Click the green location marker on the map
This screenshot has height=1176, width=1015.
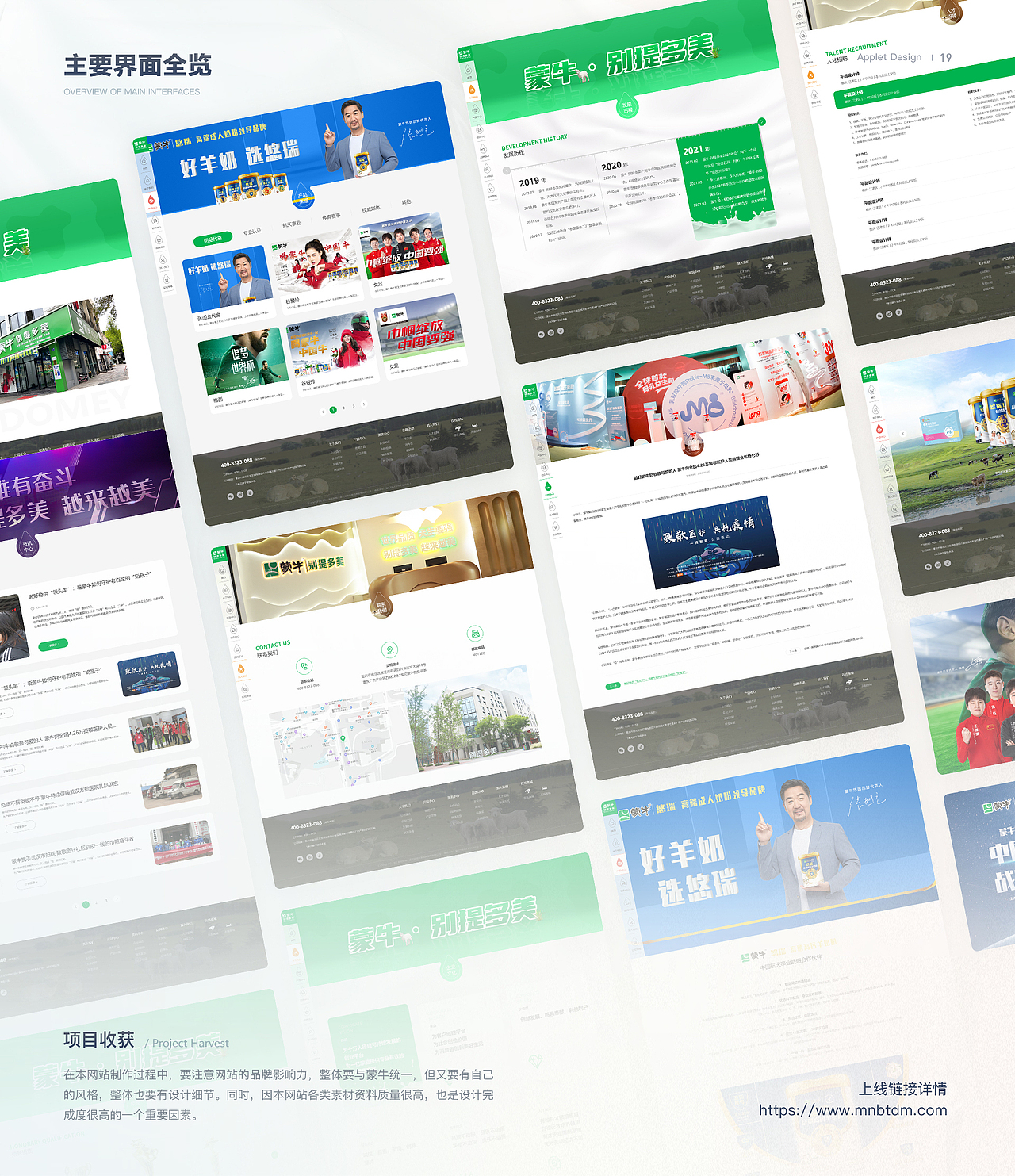point(343,738)
